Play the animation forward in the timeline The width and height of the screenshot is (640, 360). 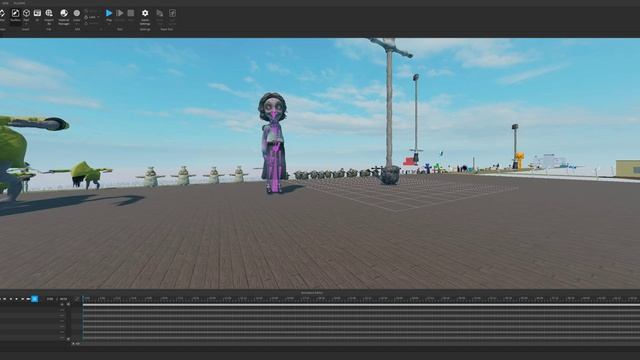(x=16, y=299)
